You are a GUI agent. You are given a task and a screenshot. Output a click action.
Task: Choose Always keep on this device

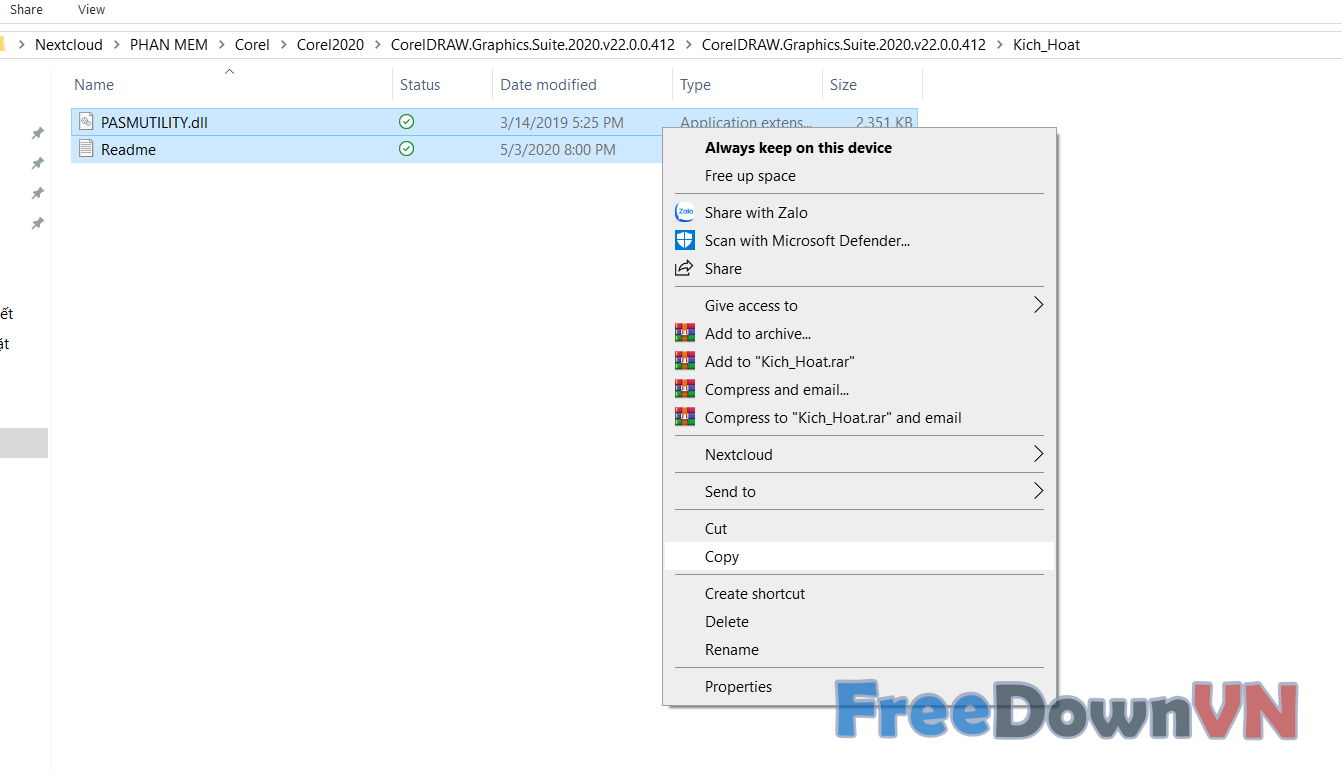tap(798, 147)
